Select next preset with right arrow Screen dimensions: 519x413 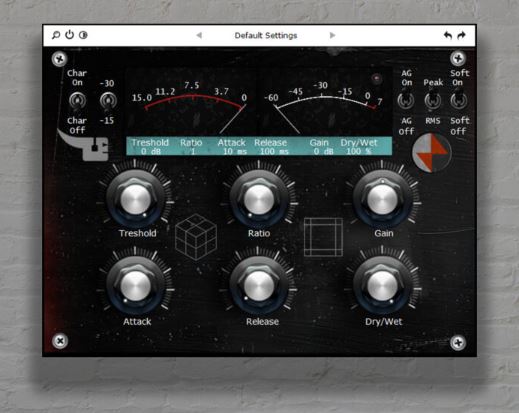point(332,35)
